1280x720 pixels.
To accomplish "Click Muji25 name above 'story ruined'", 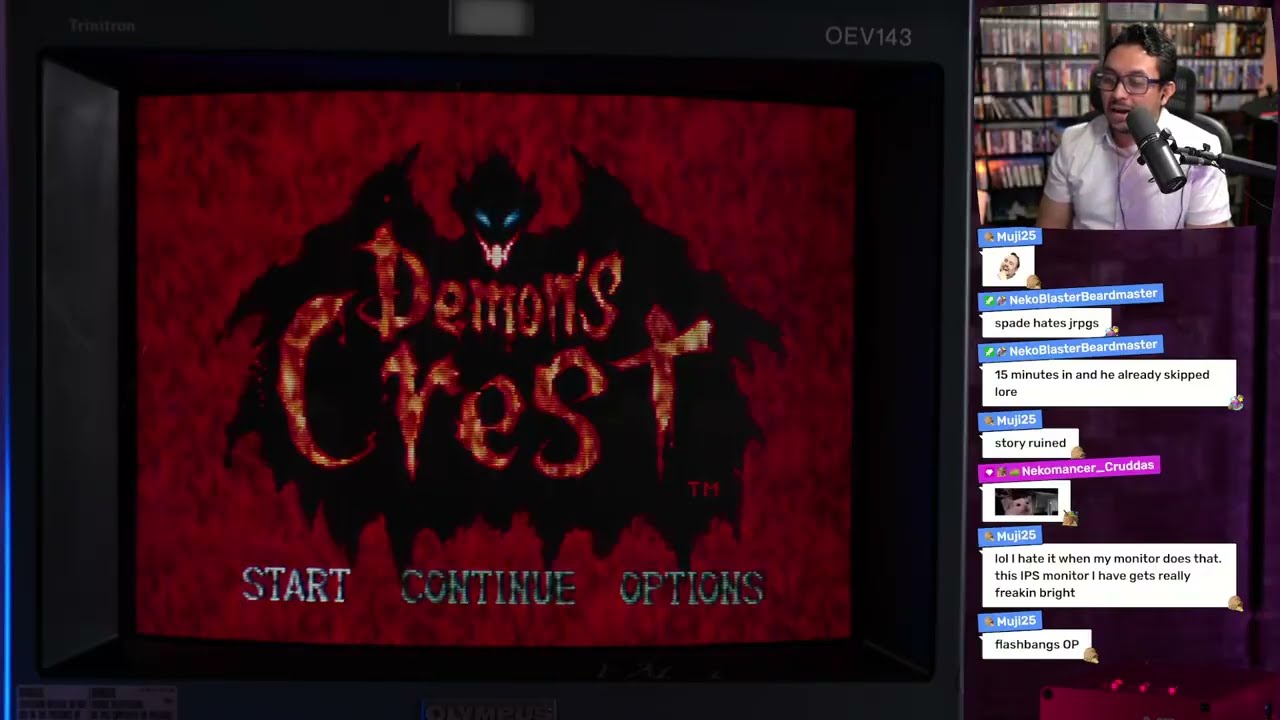I will pyautogui.click(x=1016, y=420).
